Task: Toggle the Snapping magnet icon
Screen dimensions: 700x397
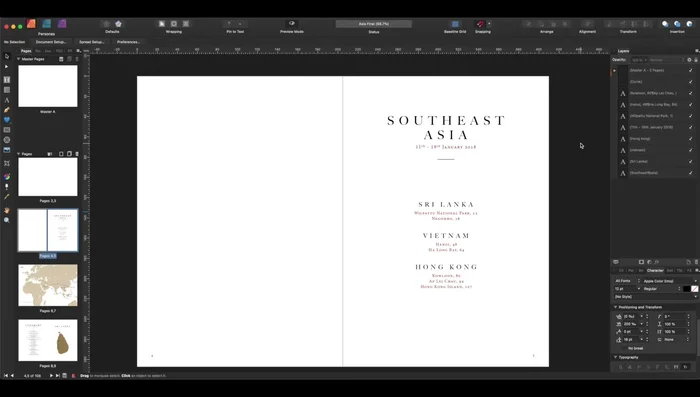Action: 480,24
